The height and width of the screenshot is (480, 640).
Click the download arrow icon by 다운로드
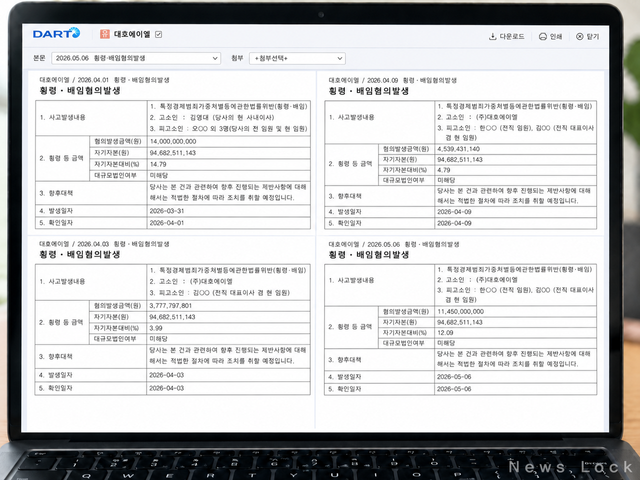[493, 36]
